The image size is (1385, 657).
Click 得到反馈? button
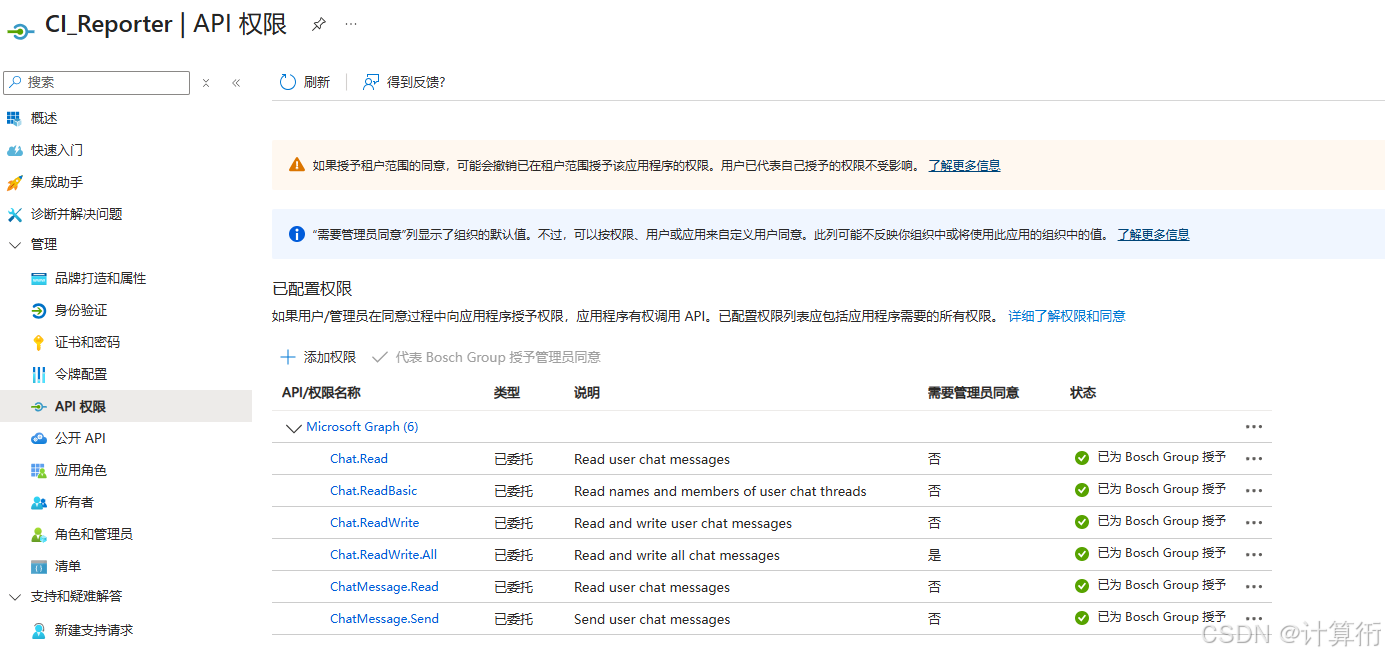click(404, 82)
